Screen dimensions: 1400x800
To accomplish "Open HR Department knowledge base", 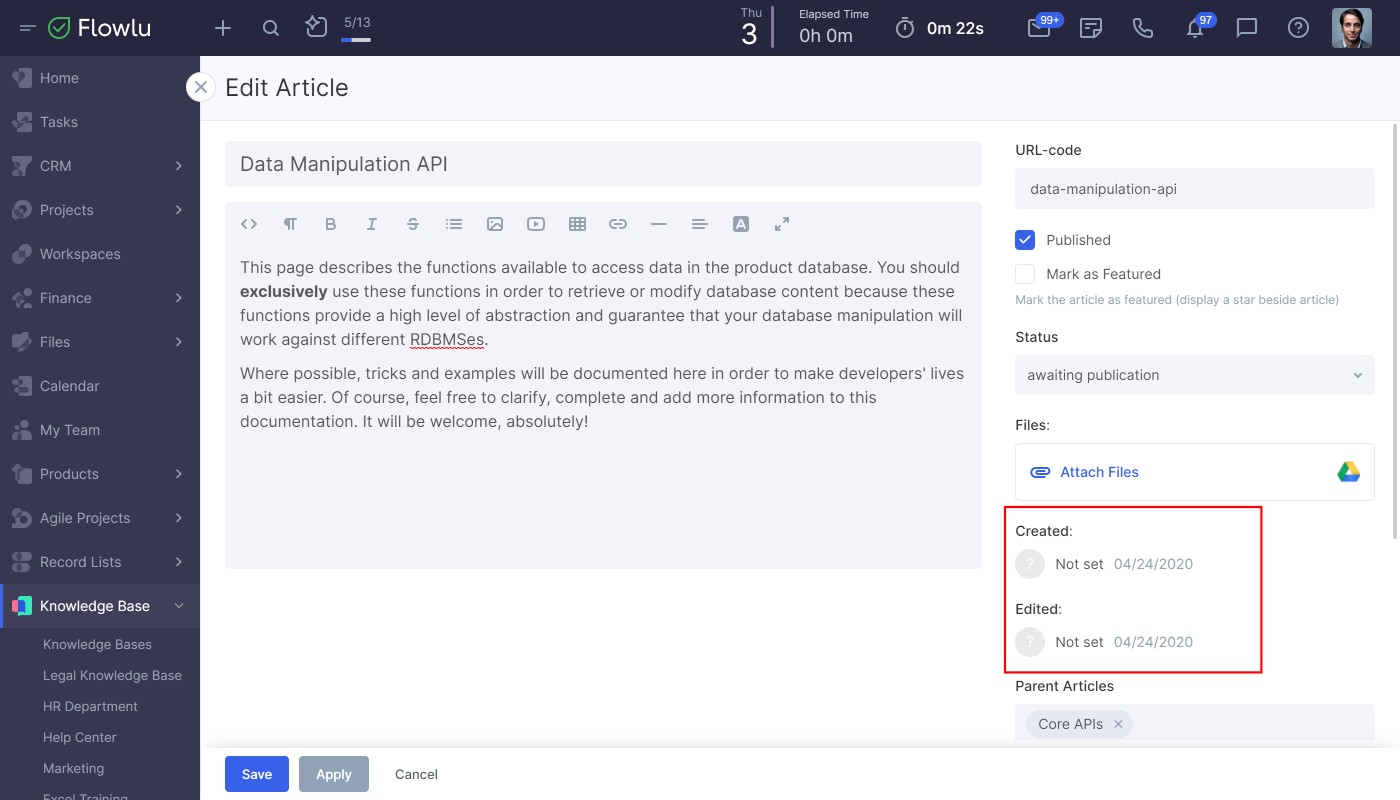I will coord(90,707).
